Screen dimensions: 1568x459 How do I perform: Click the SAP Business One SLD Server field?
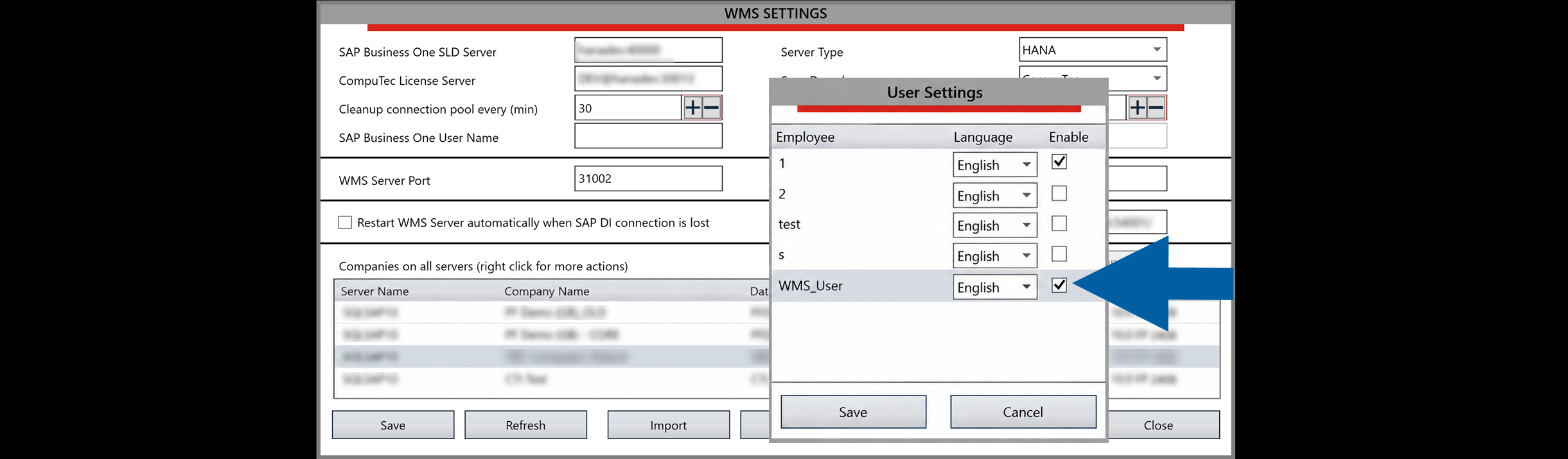click(648, 49)
